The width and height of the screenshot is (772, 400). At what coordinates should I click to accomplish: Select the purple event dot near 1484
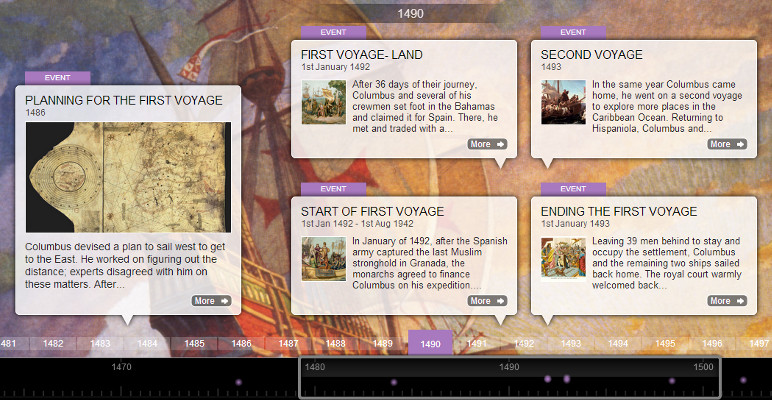tap(394, 382)
